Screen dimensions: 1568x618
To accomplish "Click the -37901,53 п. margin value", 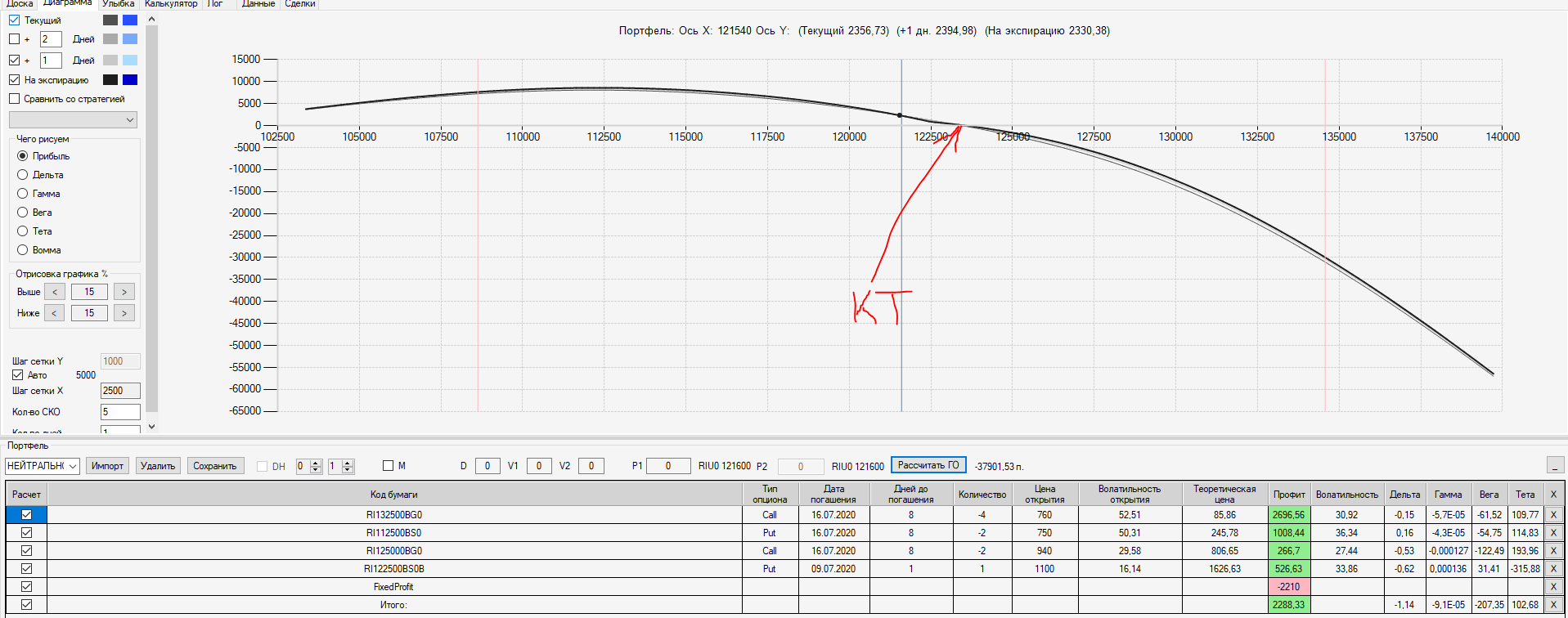I will [999, 467].
